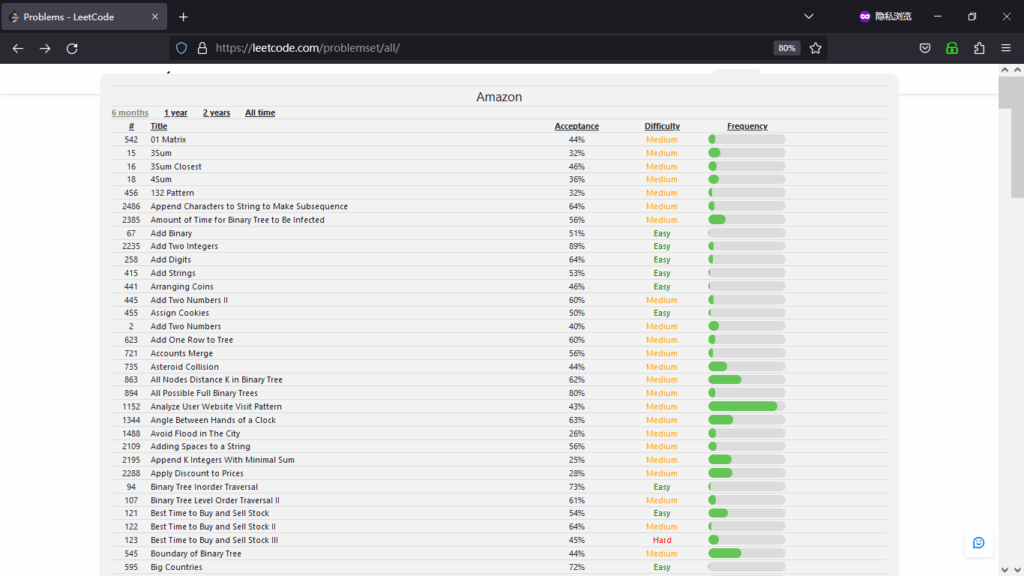Bookmark this page with the star

816,48
